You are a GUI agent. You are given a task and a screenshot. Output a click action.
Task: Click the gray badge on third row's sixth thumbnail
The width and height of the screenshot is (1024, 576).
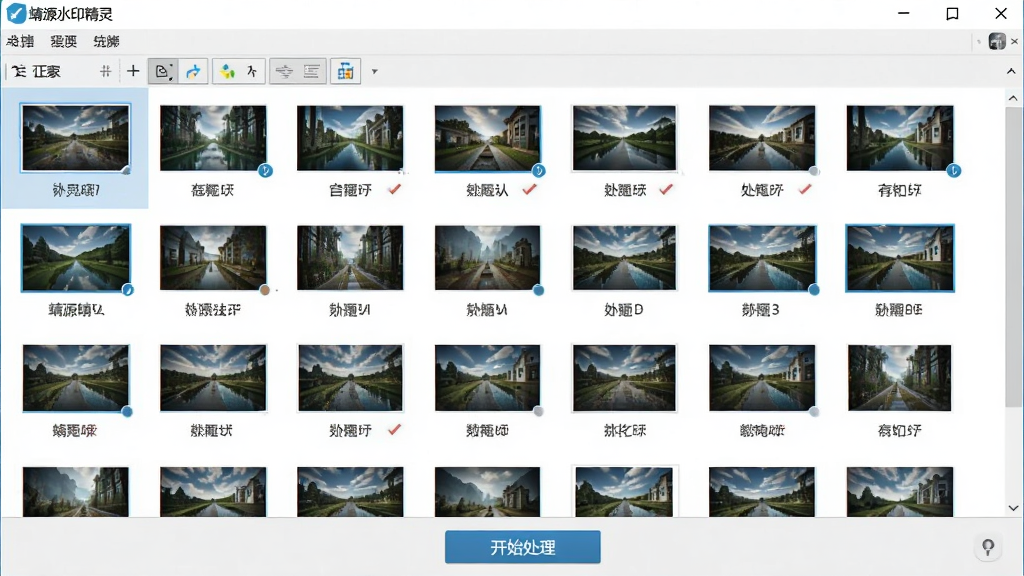814,411
